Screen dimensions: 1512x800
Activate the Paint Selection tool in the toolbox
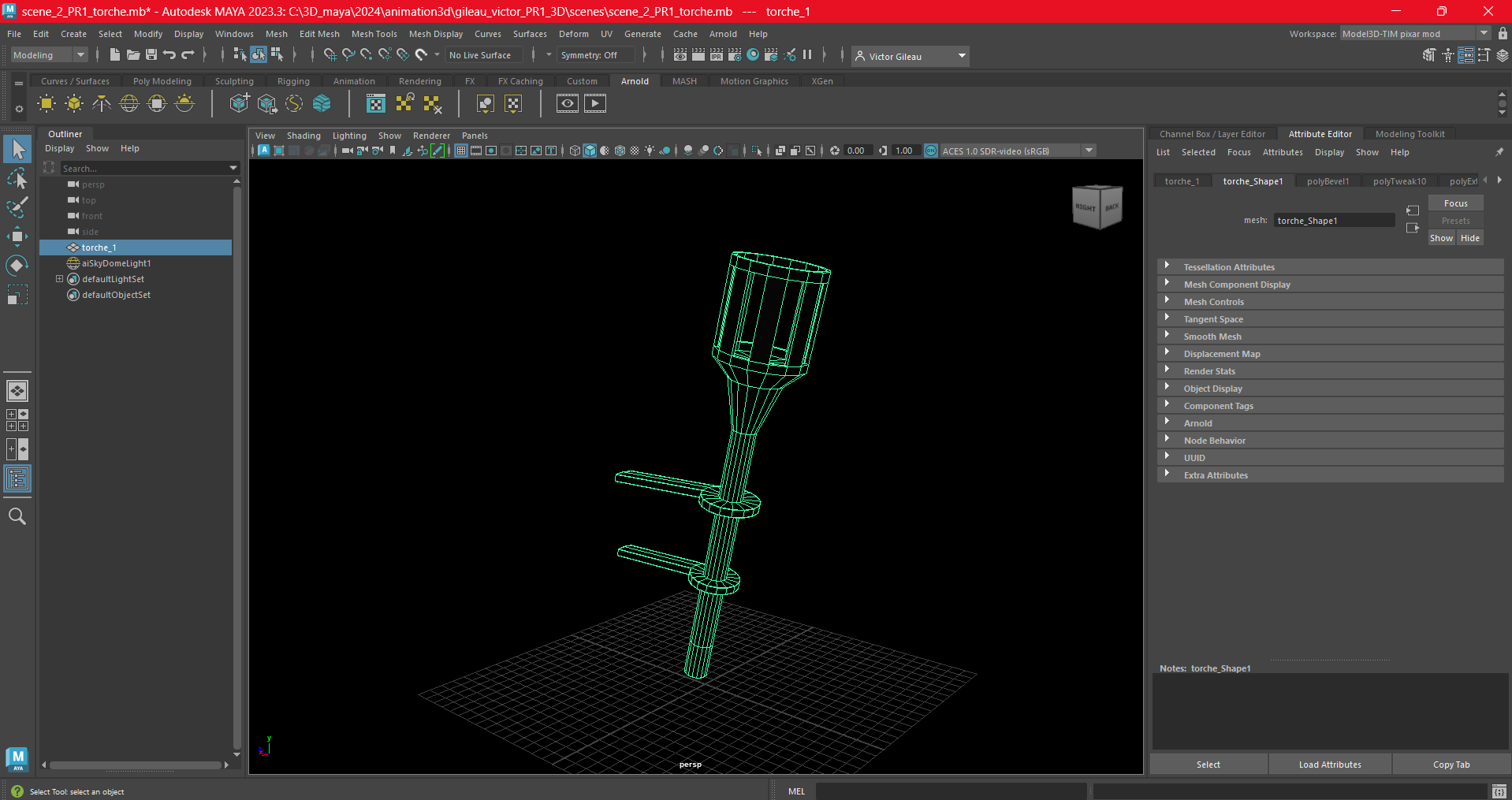pyautogui.click(x=17, y=207)
